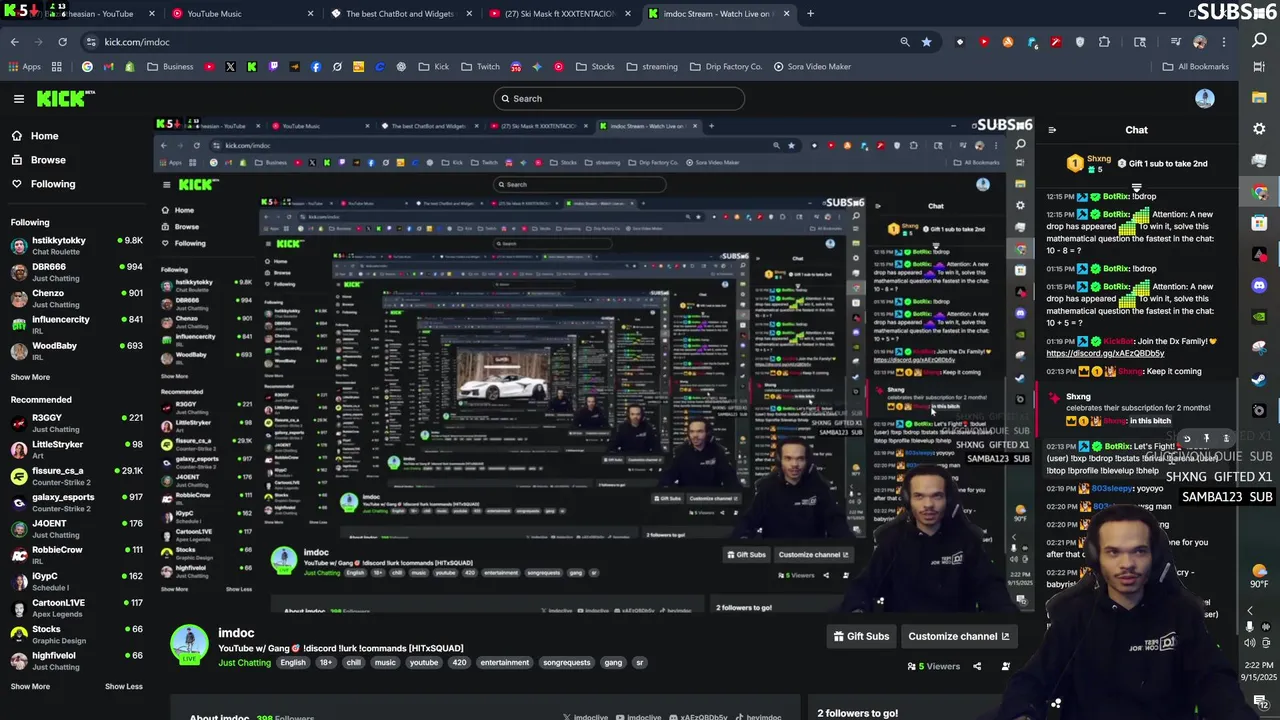This screenshot has height=720, width=1280.
Task: Bookmark this page with star icon
Action: (927, 42)
